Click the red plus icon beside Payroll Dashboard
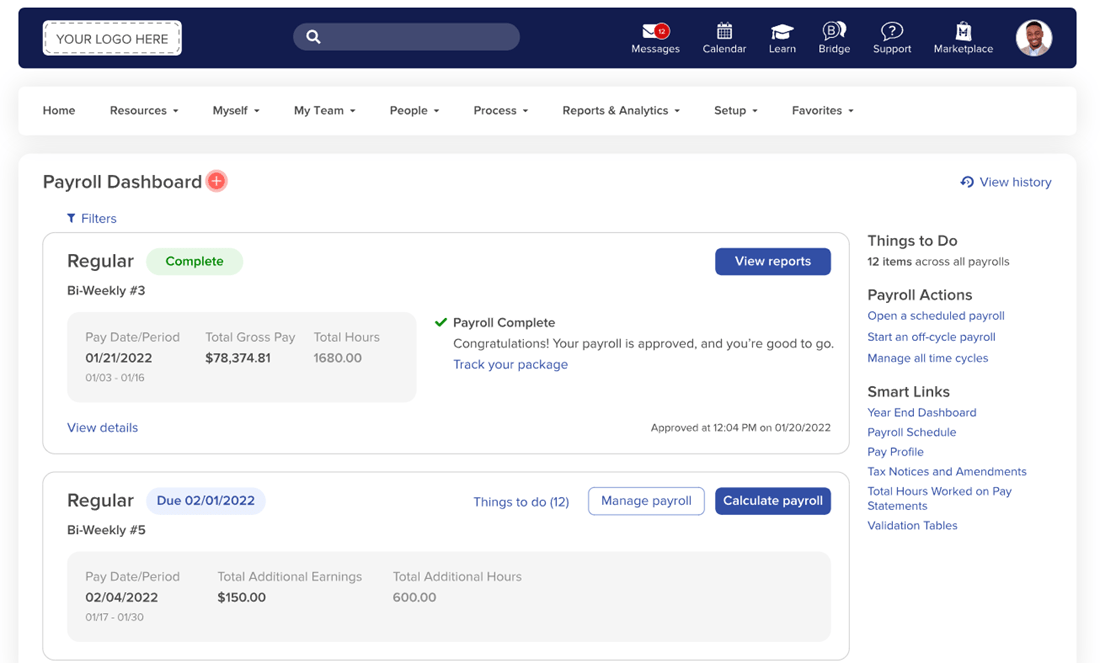 216,181
